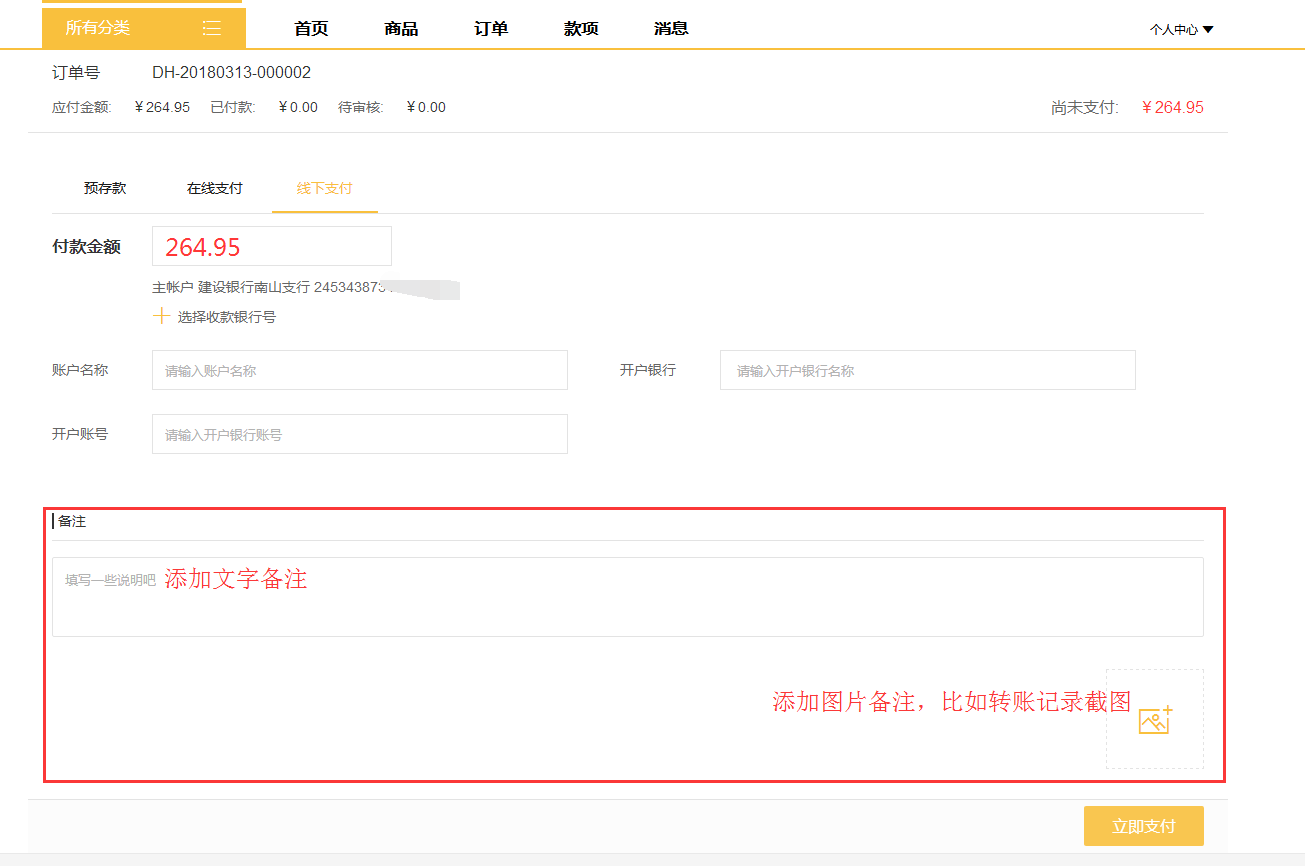Click the 付款金额 input showing 264.95

coord(272,246)
